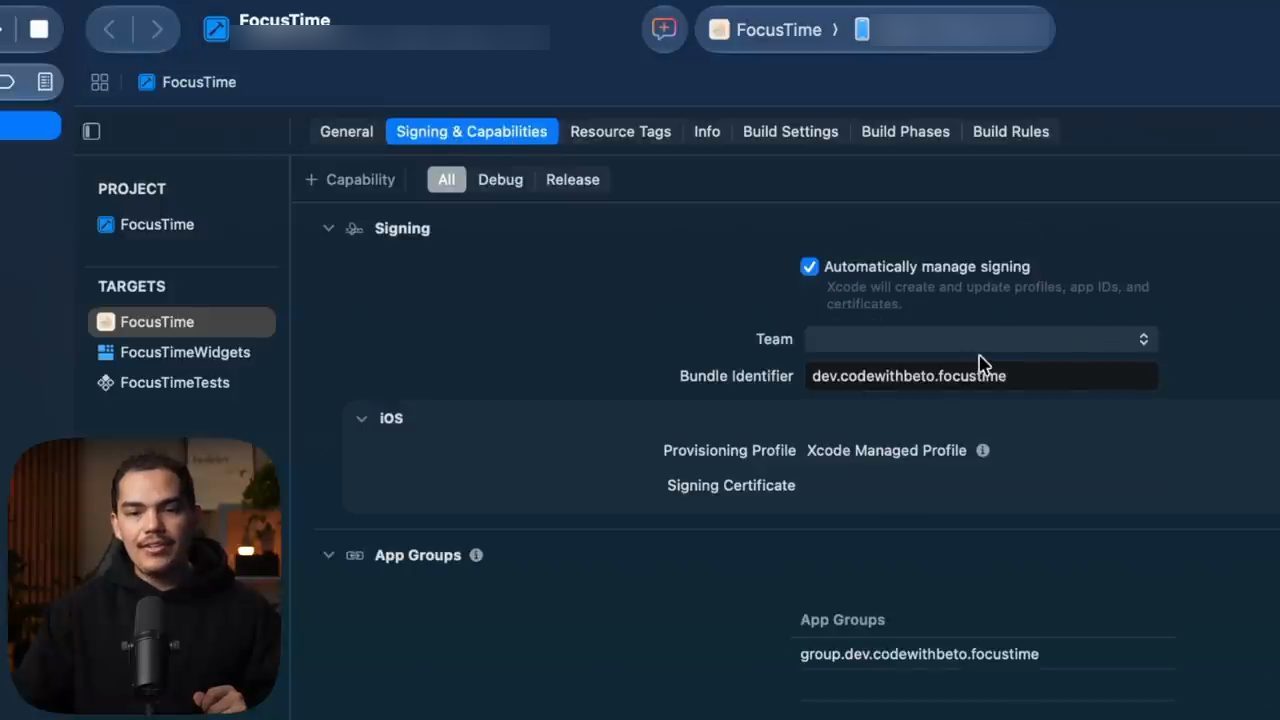Open the Build Phases tab
The image size is (1280, 720).
(x=905, y=131)
